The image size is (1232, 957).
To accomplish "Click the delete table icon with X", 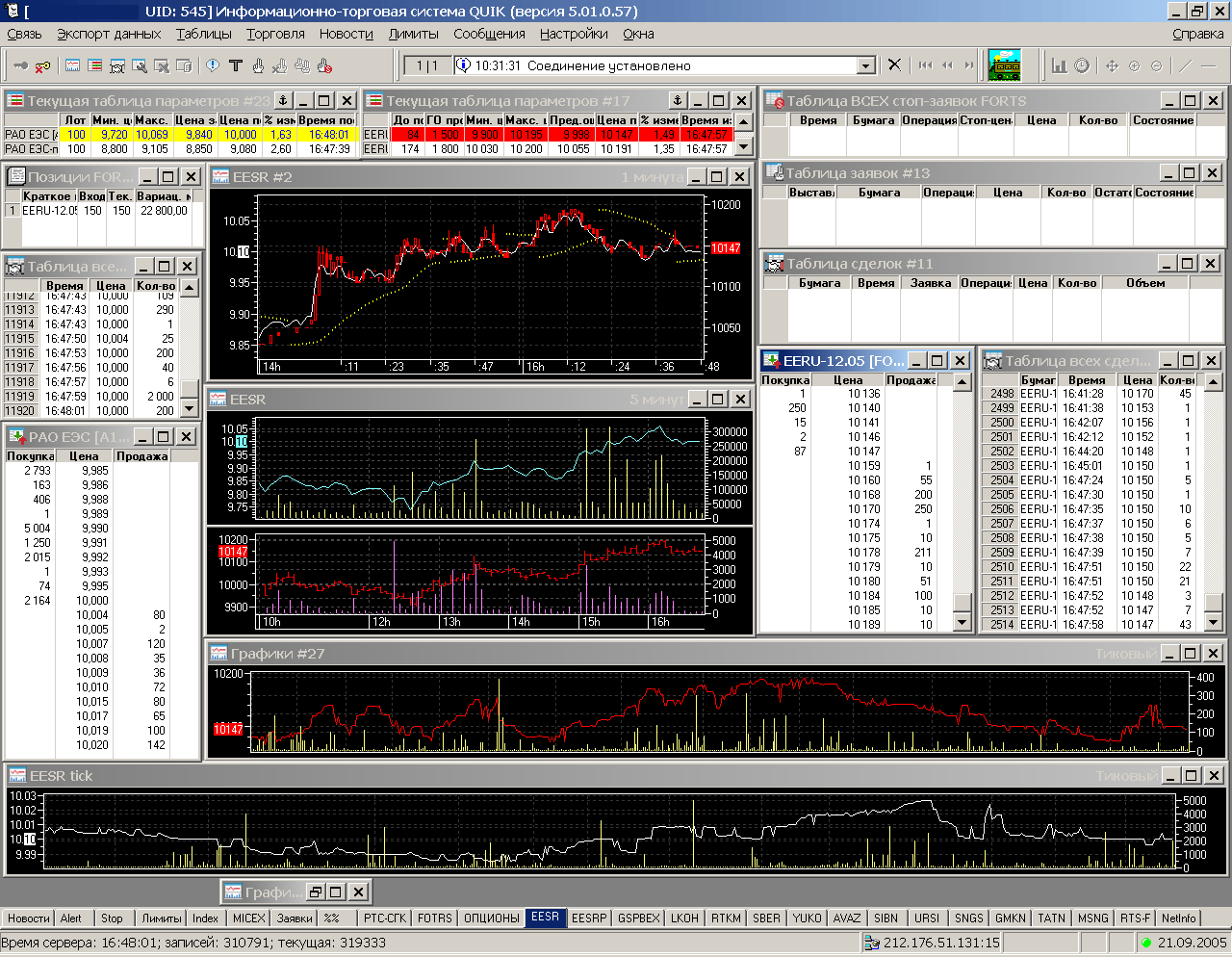I will [162, 65].
